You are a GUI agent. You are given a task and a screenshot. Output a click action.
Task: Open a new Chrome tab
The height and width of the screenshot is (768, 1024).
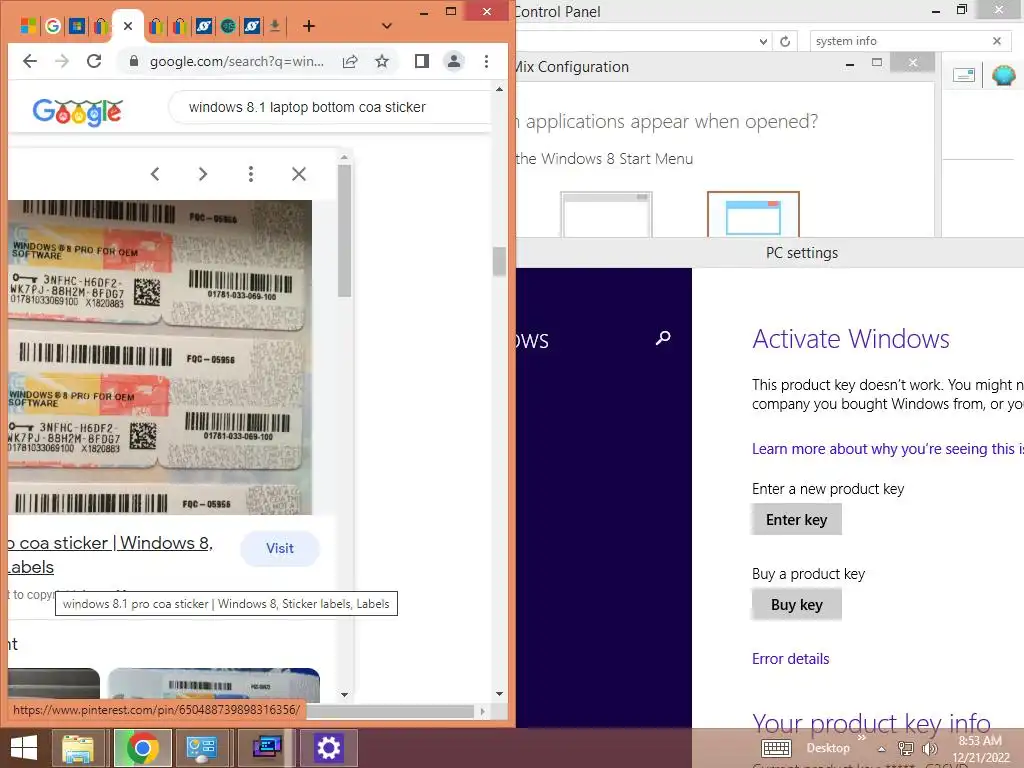coord(309,26)
